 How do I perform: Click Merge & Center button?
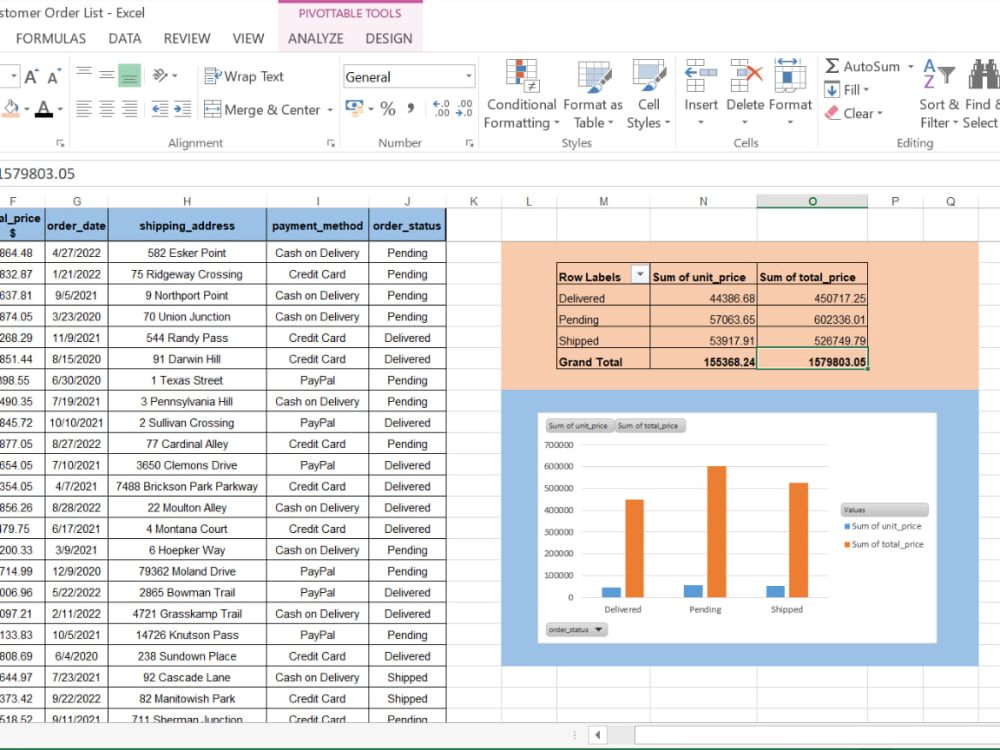coord(262,110)
